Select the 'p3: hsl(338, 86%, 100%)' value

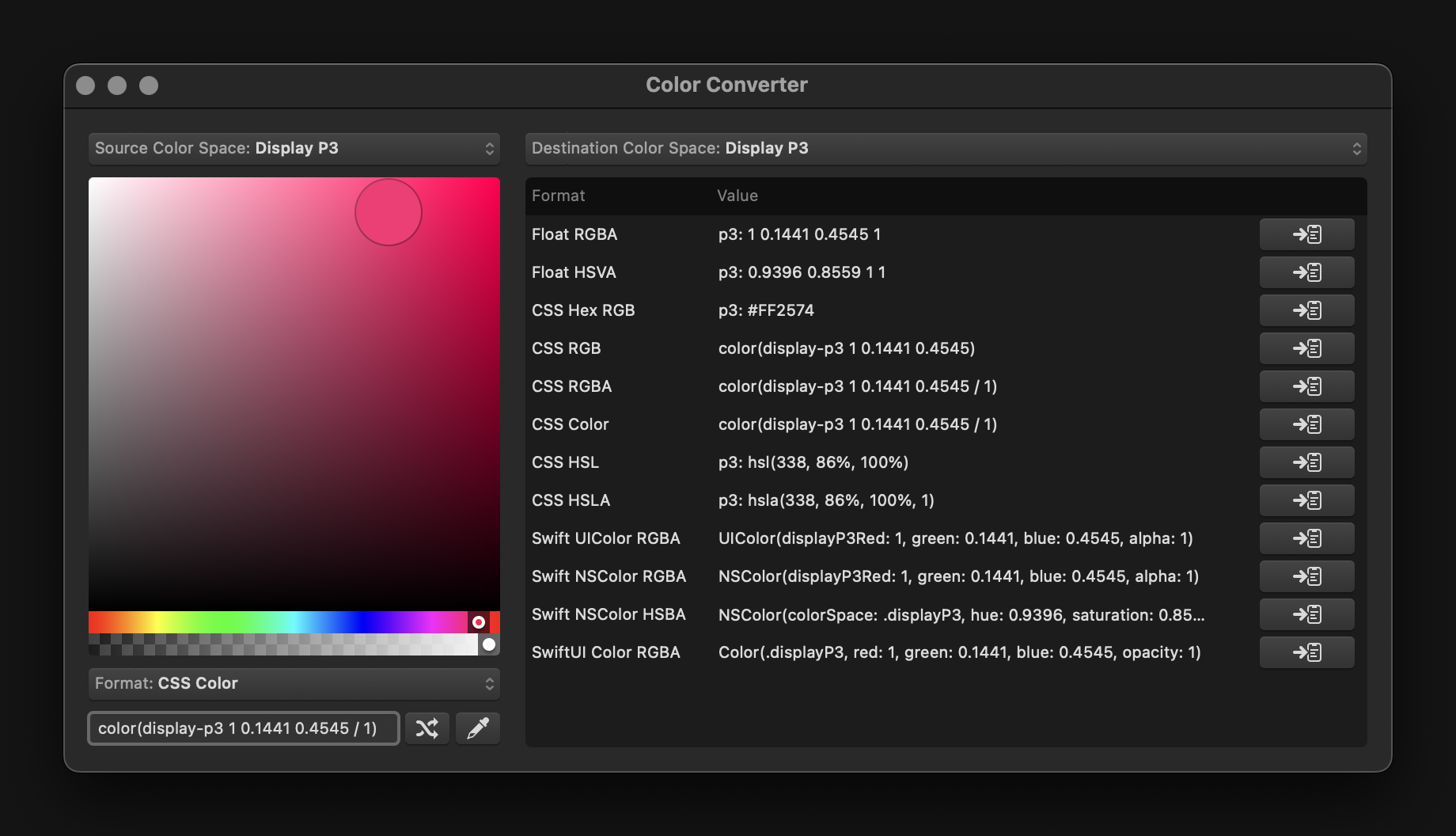click(x=813, y=462)
